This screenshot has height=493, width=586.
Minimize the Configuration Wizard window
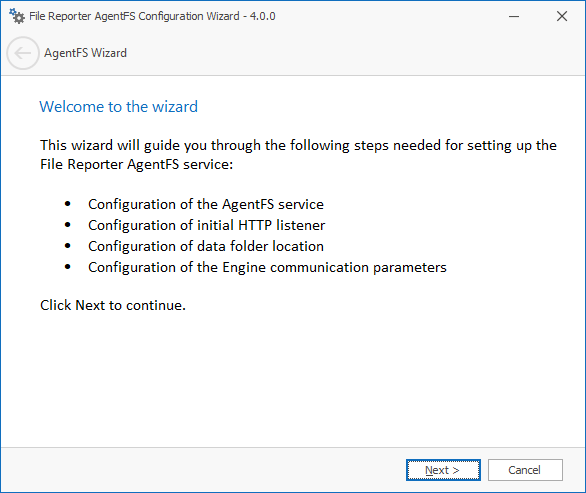(514, 16)
